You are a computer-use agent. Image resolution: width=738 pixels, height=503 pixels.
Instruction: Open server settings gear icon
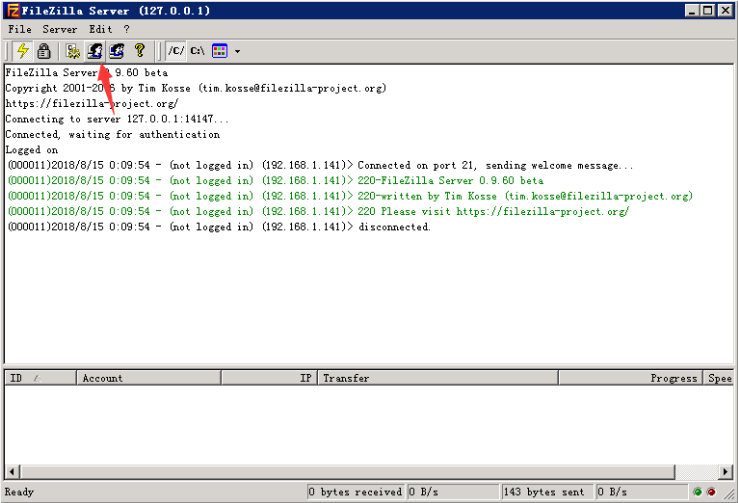tap(73, 50)
